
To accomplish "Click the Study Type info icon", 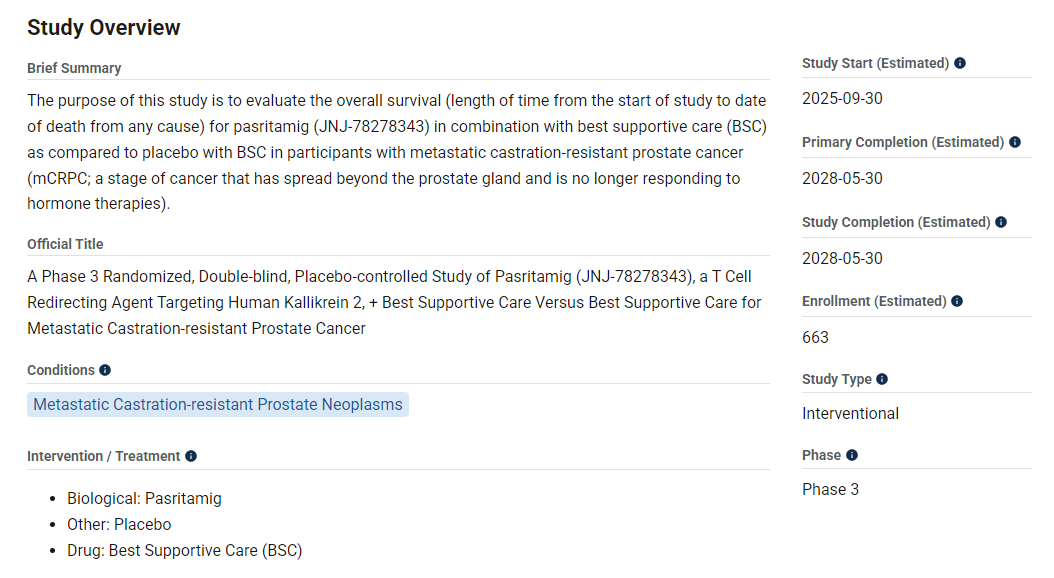I will (x=882, y=379).
